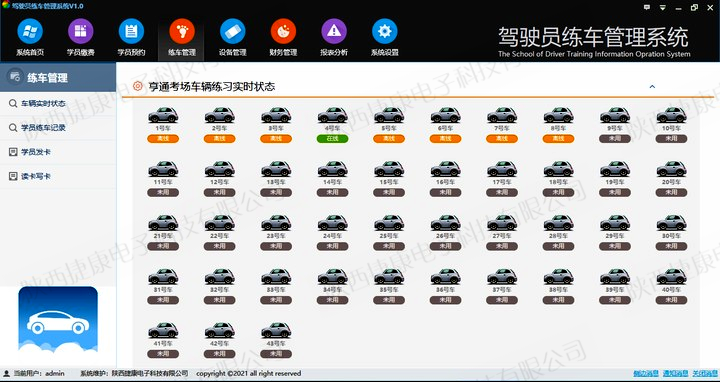Screen dimensions: 720x382
Task: Click the message bubble icon in title bar
Action: (x=647, y=7)
